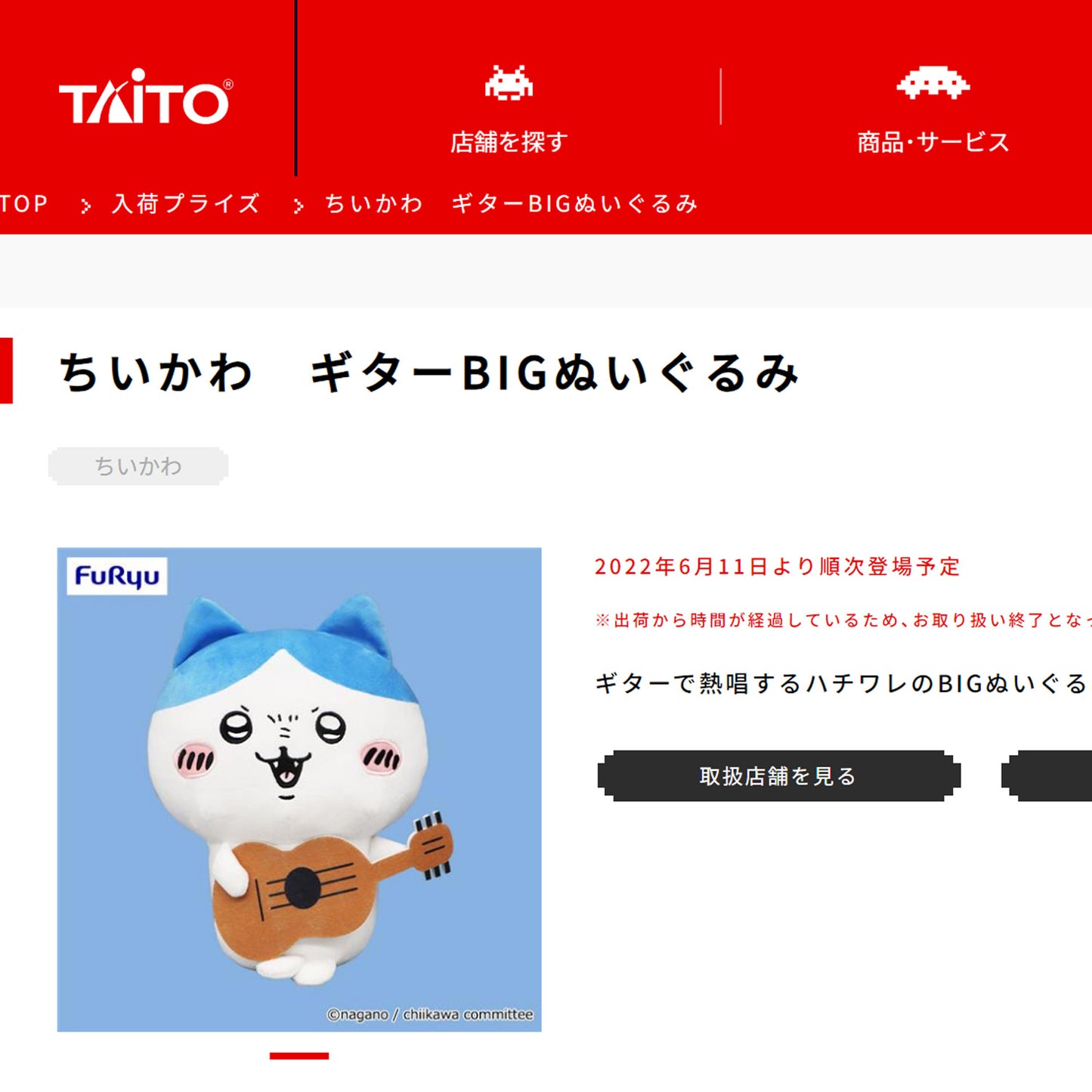The height and width of the screenshot is (1092, 1092).
Task: Open the 店舗を探す menu item
Action: pyautogui.click(x=509, y=141)
